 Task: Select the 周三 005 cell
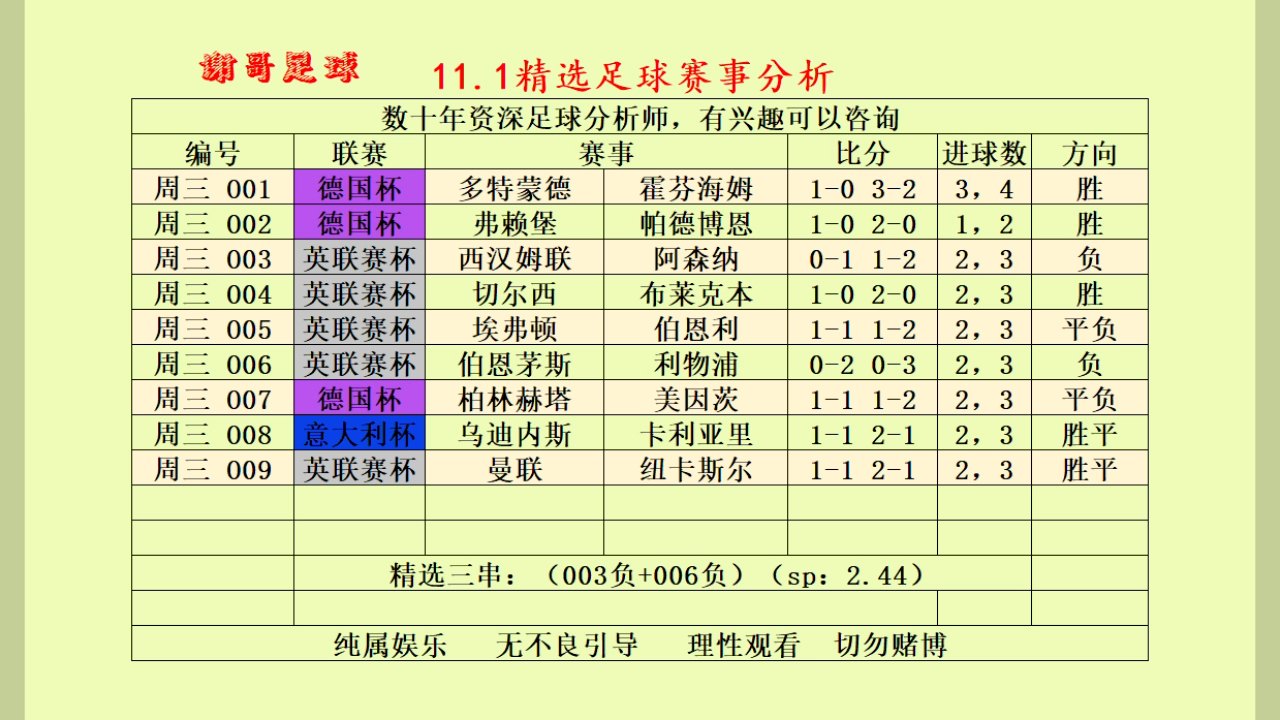click(x=213, y=328)
